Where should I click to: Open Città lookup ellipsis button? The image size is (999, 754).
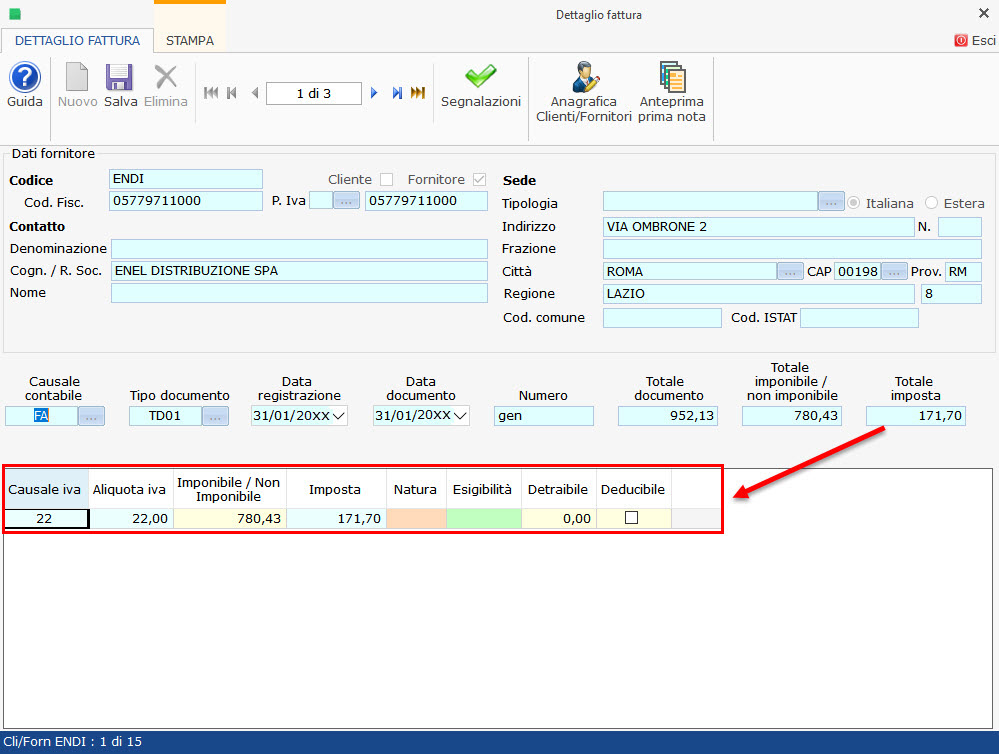pyautogui.click(x=790, y=272)
